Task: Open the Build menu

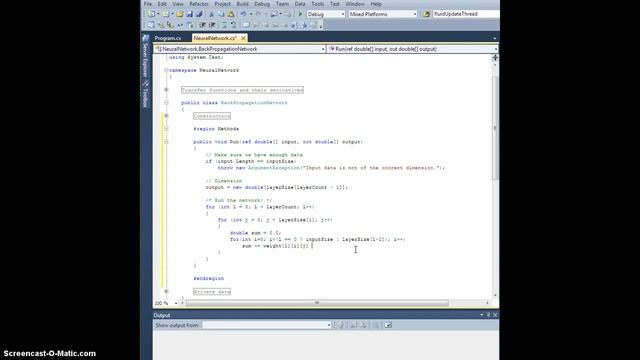Action: pyautogui.click(x=242, y=4)
